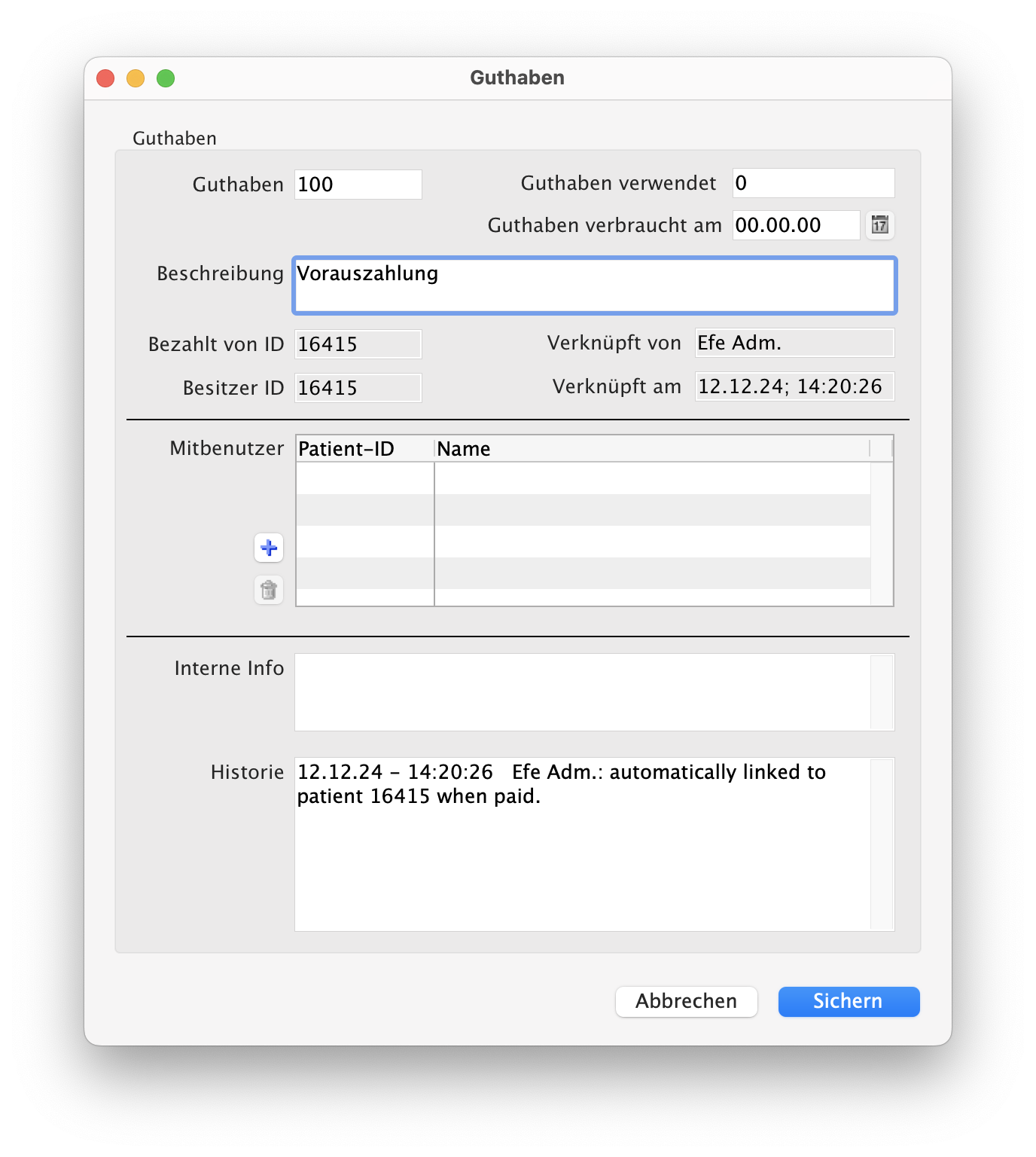
Task: Click the trash icon to delete Mitbenutzer
Action: coord(269,590)
